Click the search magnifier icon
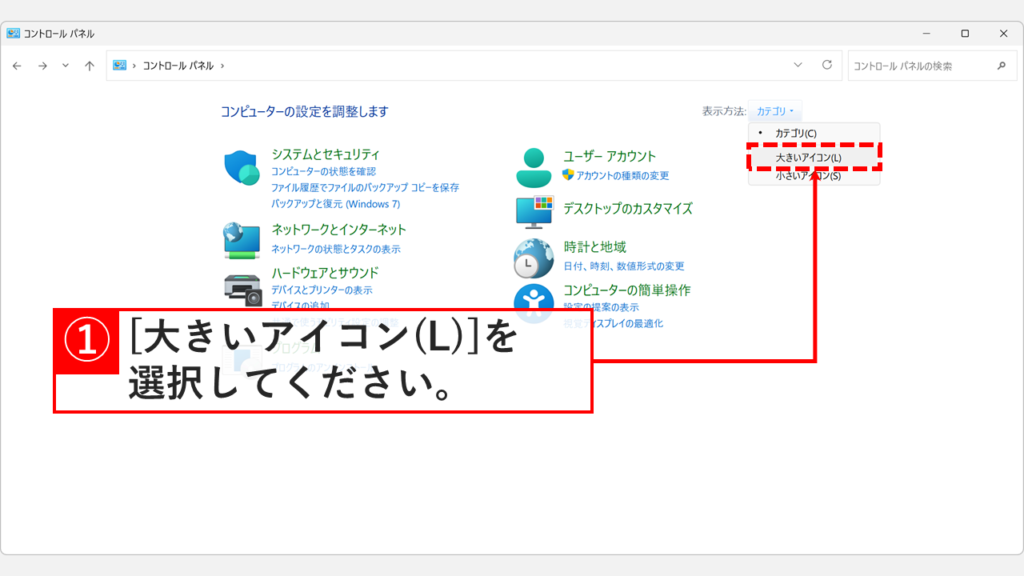The image size is (1024, 576). pos(1002,66)
